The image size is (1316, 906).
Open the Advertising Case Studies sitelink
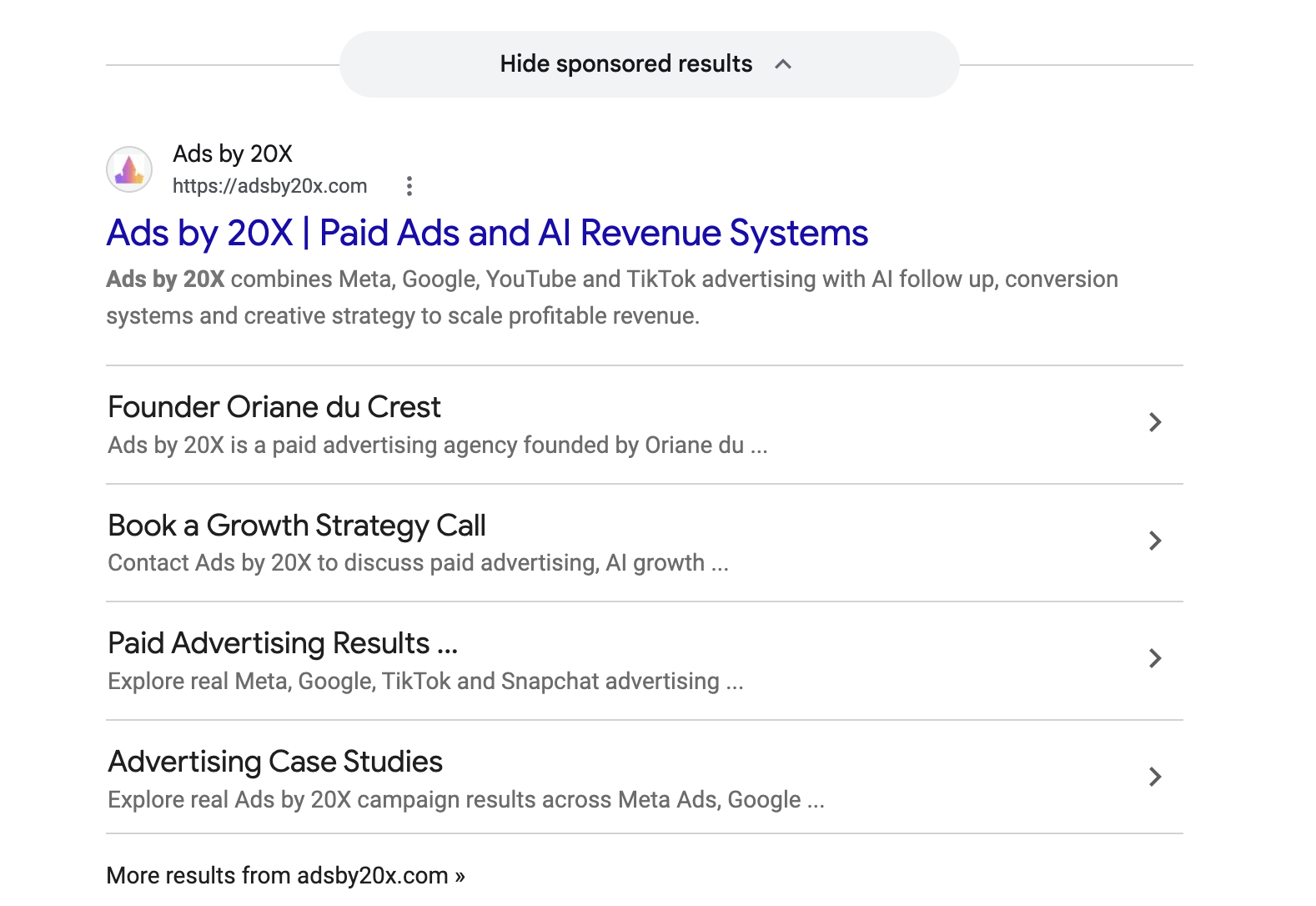(x=275, y=762)
